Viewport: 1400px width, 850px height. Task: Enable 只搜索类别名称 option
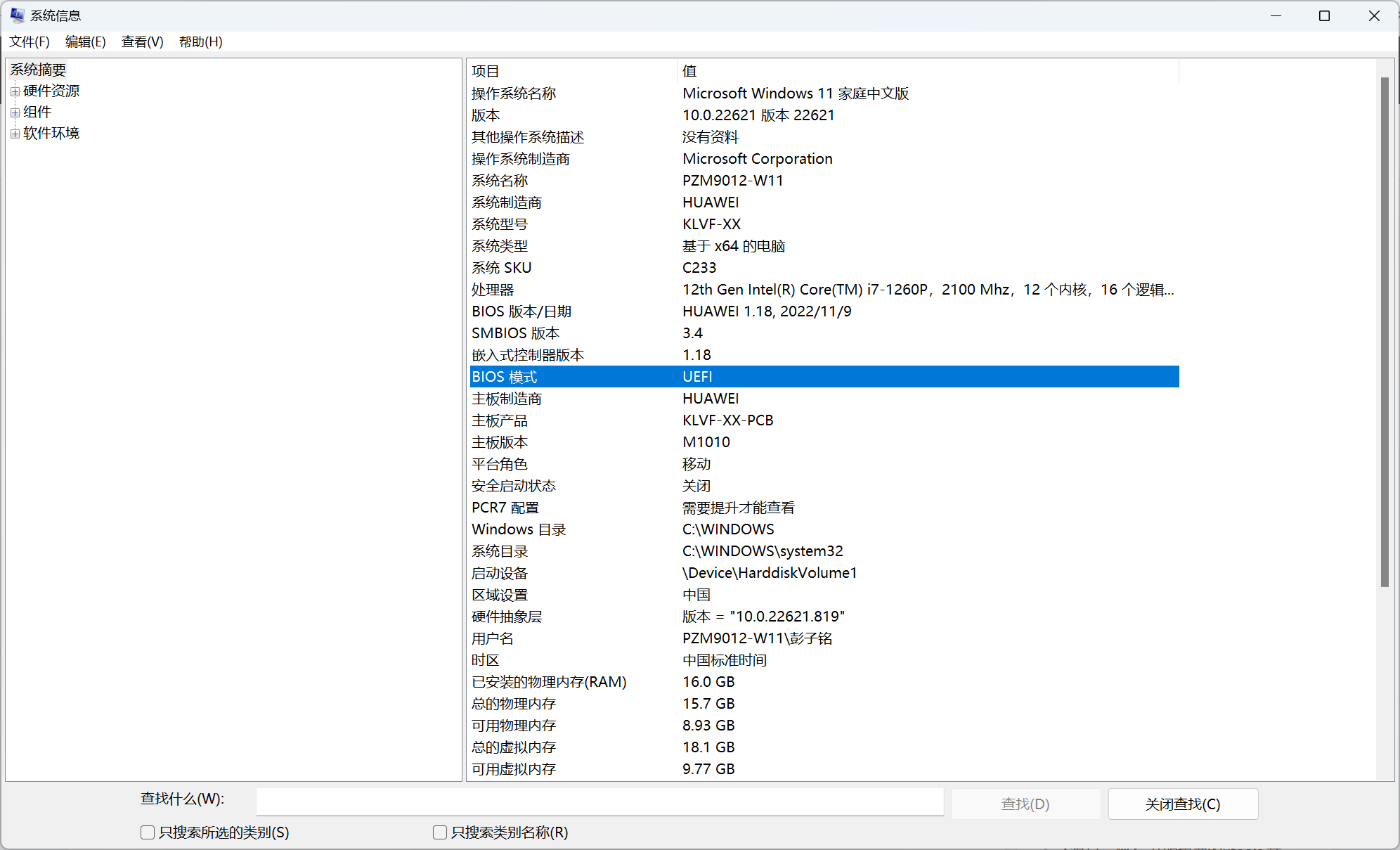(x=440, y=832)
